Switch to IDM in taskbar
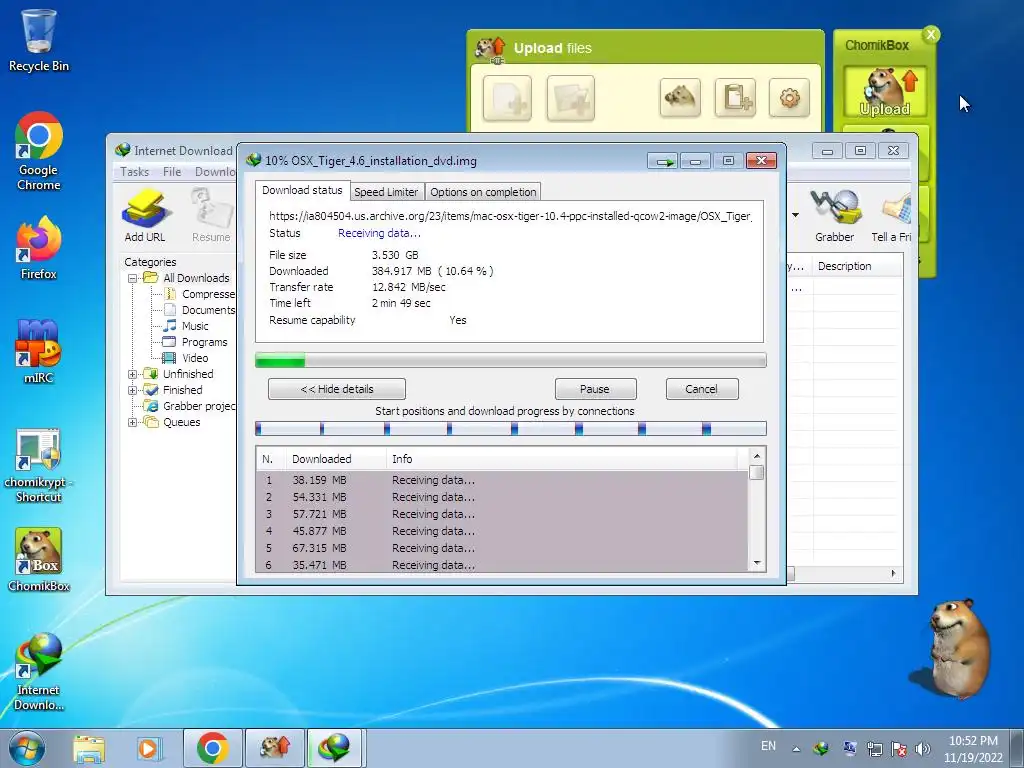 [334, 748]
